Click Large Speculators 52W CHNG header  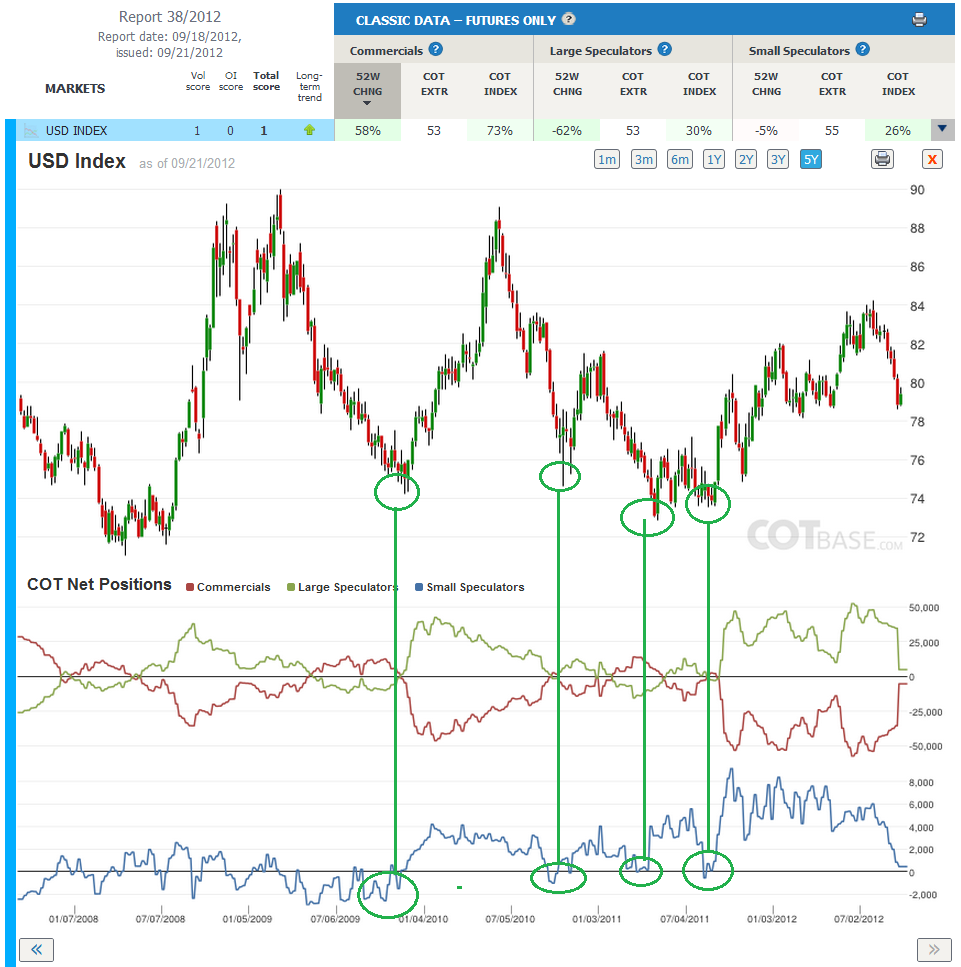pos(567,84)
